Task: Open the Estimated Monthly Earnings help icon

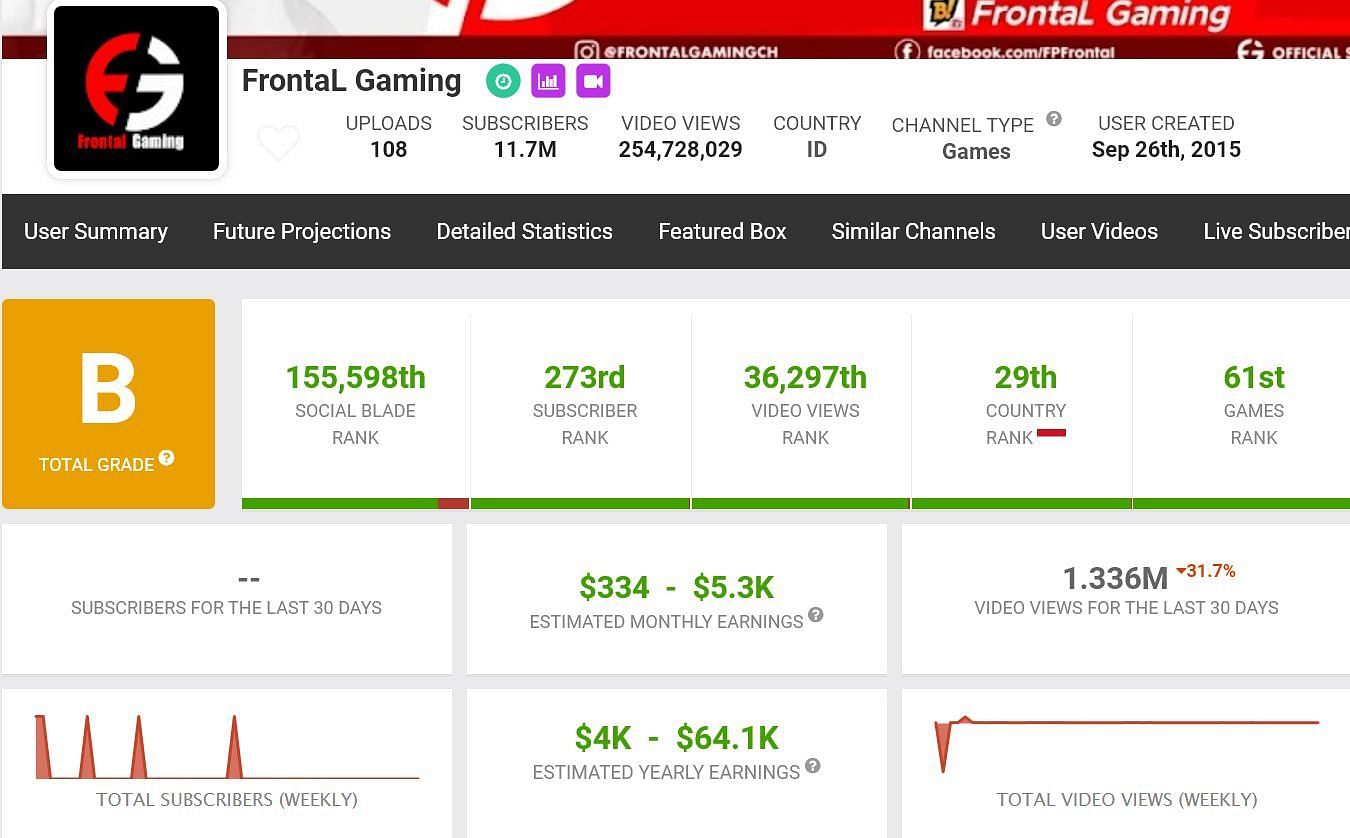Action: pyautogui.click(x=816, y=615)
